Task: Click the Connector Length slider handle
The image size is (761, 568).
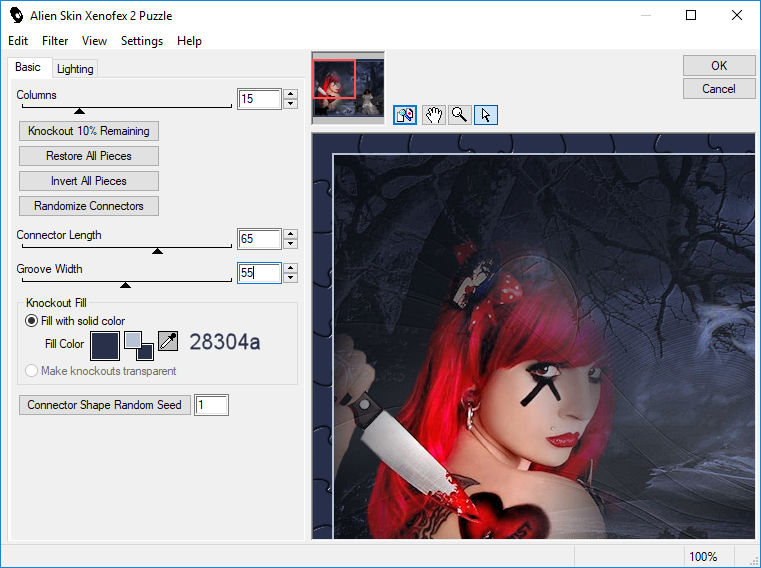Action: (157, 251)
